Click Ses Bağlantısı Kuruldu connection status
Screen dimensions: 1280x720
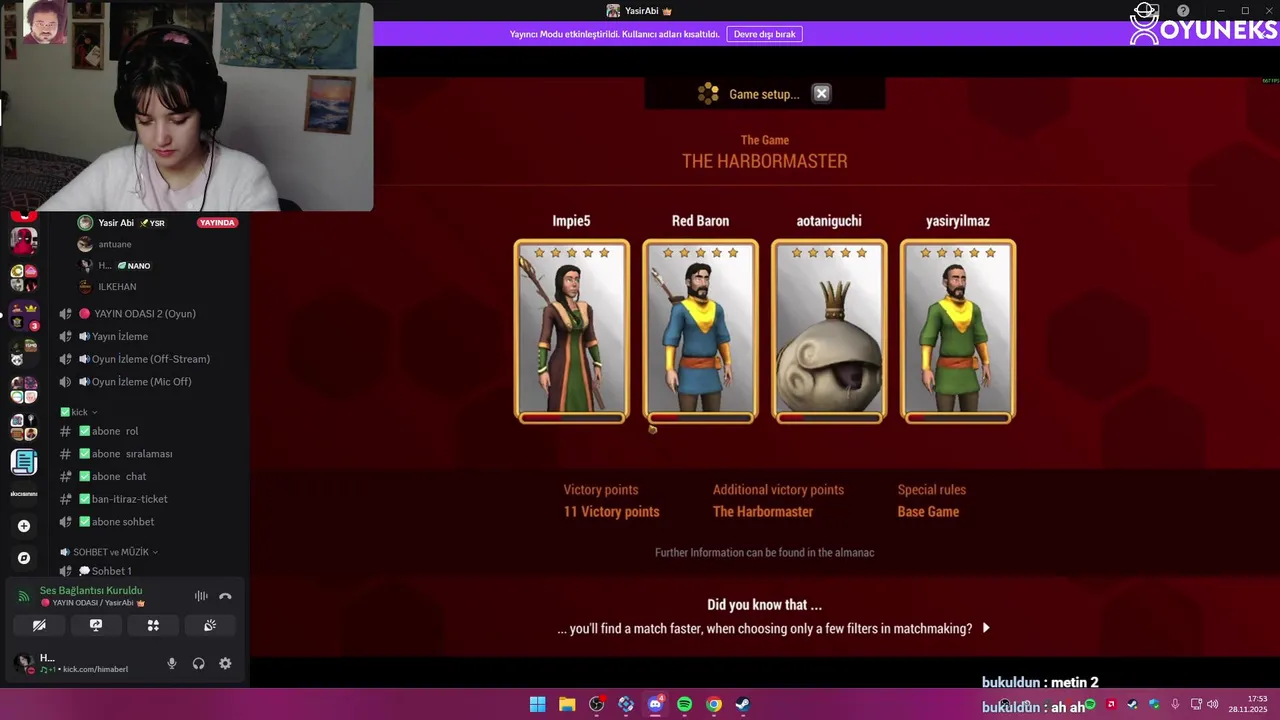pyautogui.click(x=91, y=590)
